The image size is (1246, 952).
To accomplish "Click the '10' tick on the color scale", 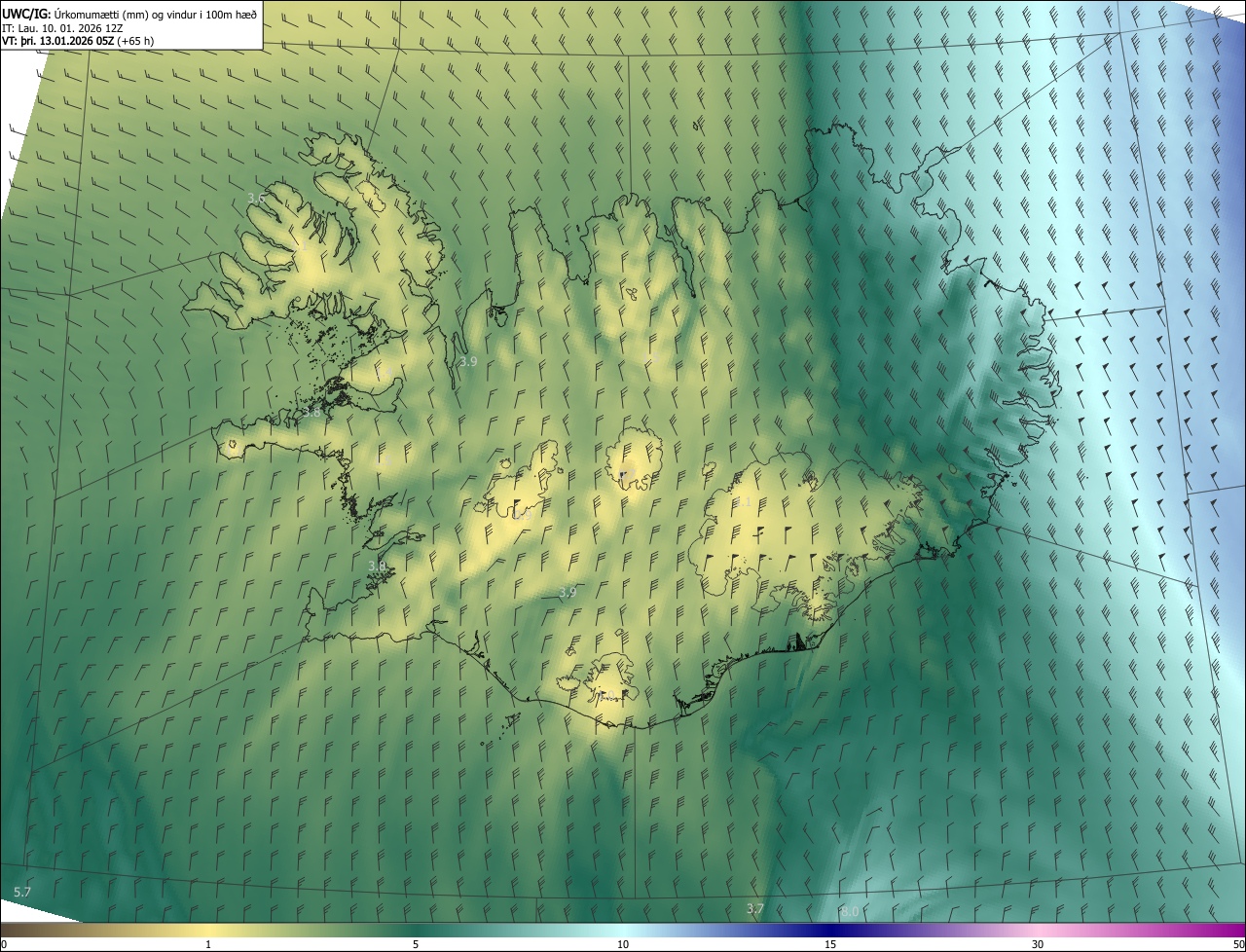I will pos(623,944).
